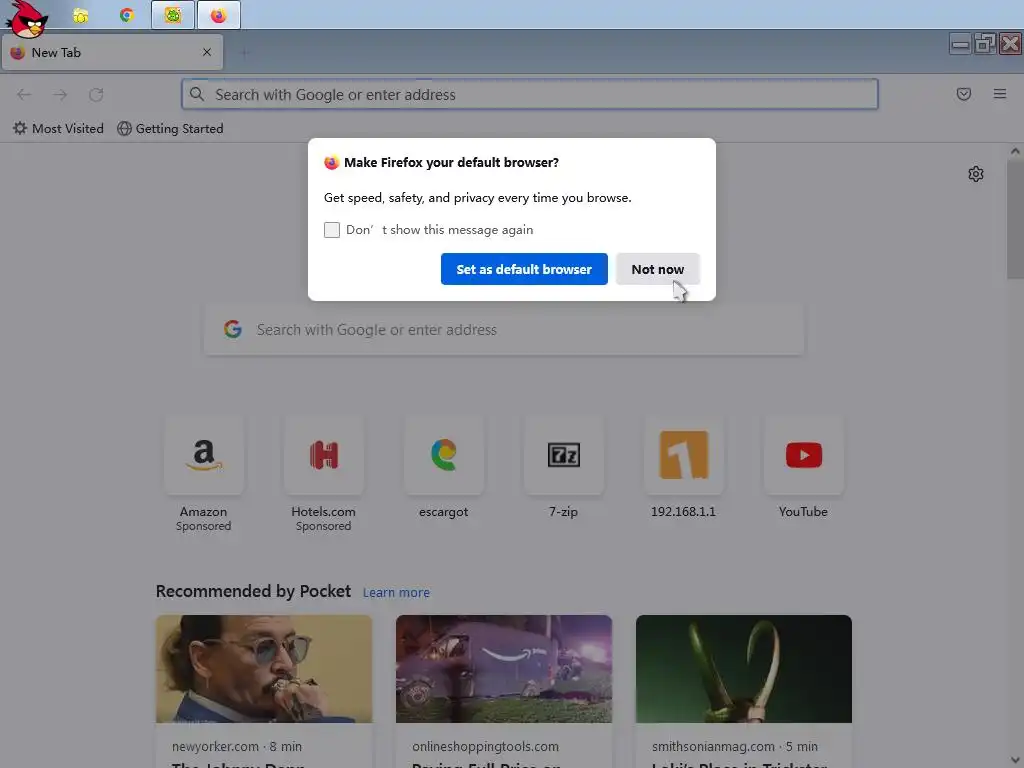Open the yellow folder taskbar icon
Screen dimensions: 1024x768
80,15
